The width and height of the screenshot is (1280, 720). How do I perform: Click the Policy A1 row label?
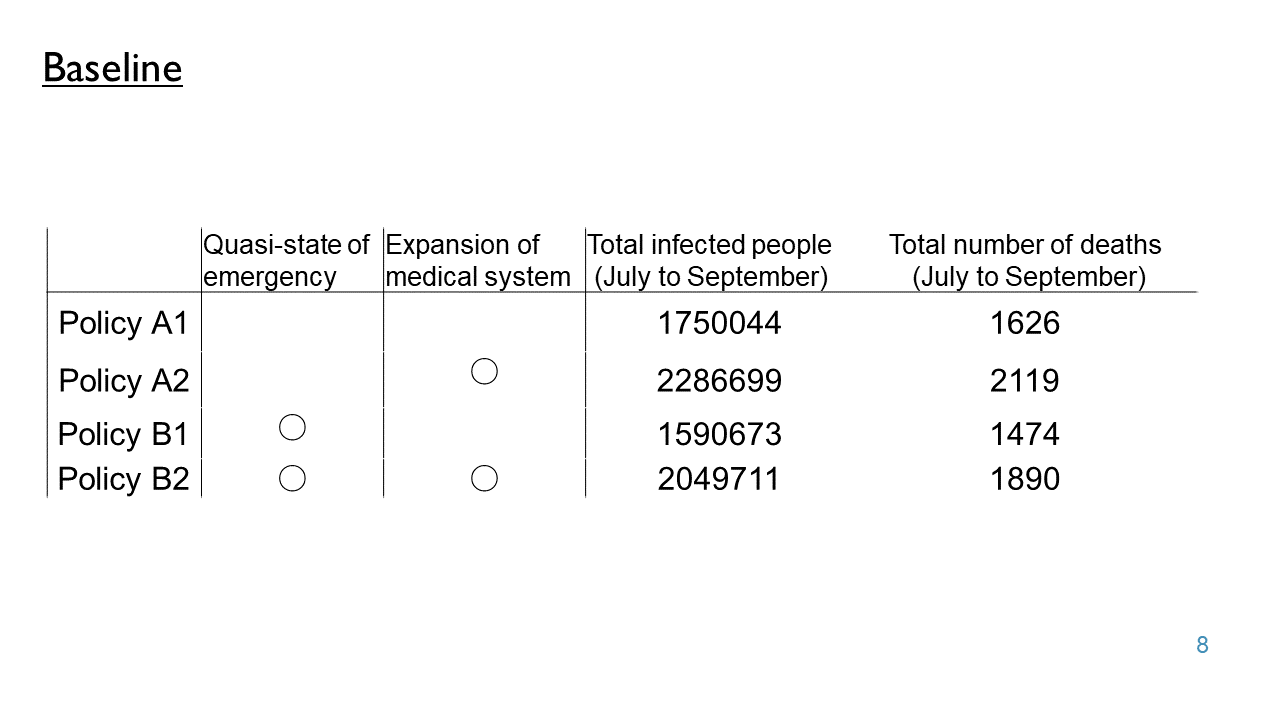pos(124,324)
